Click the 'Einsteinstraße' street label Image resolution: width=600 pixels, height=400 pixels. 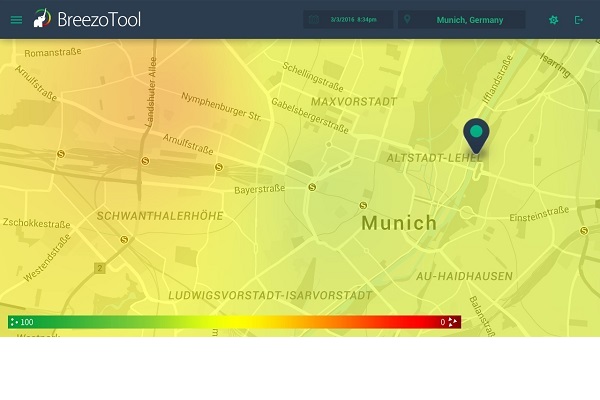tap(539, 214)
